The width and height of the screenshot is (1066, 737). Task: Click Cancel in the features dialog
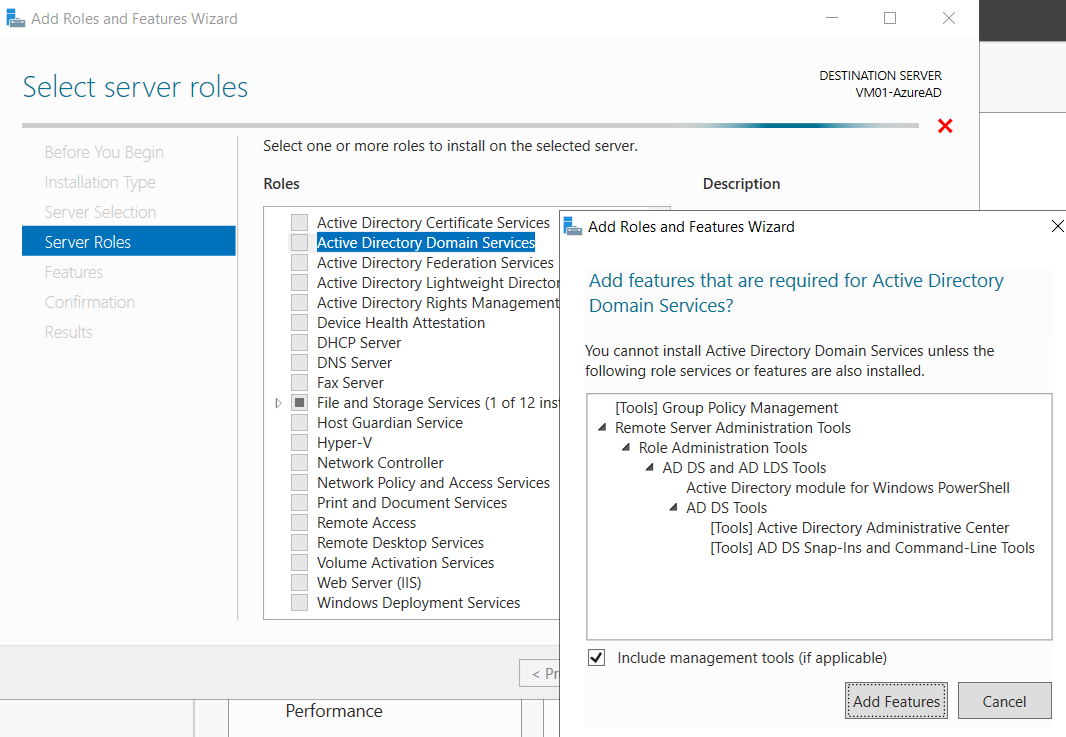(x=1004, y=701)
